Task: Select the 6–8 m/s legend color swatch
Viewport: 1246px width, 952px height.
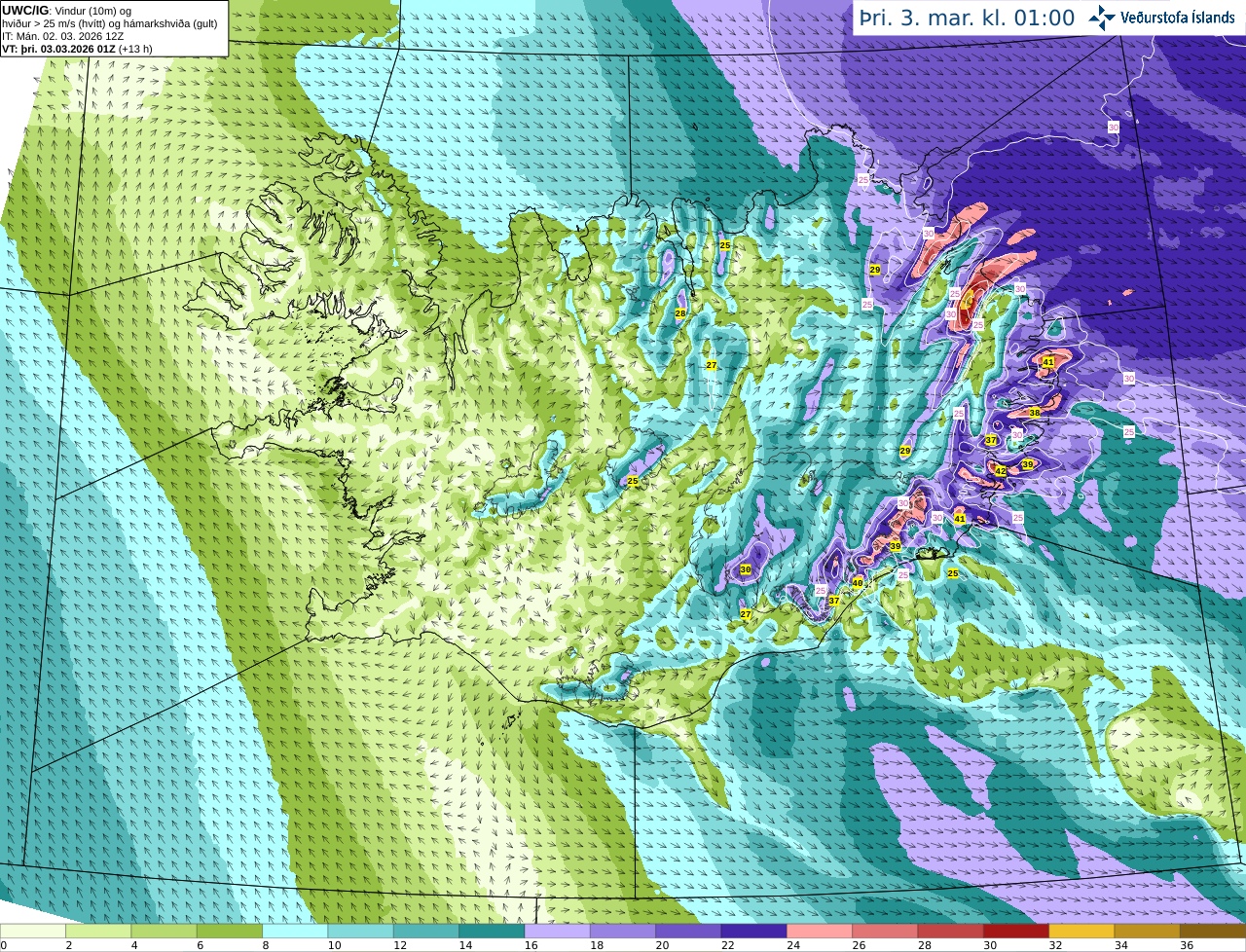Action: (x=230, y=931)
